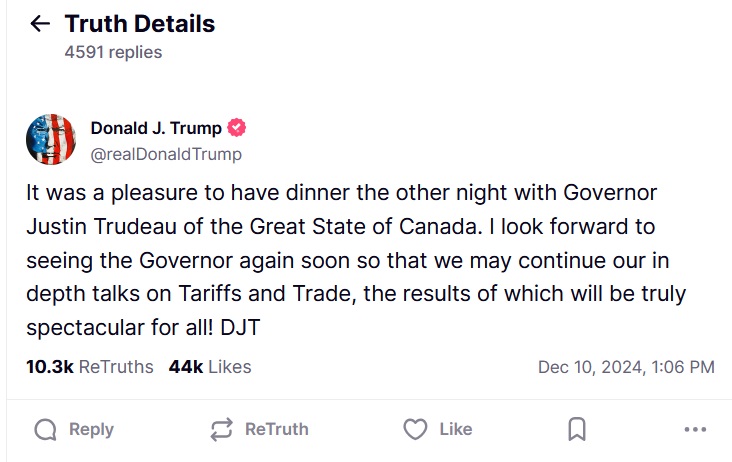This screenshot has height=462, width=732.
Task: Toggle the bookmark icon on this post
Action: pyautogui.click(x=577, y=429)
